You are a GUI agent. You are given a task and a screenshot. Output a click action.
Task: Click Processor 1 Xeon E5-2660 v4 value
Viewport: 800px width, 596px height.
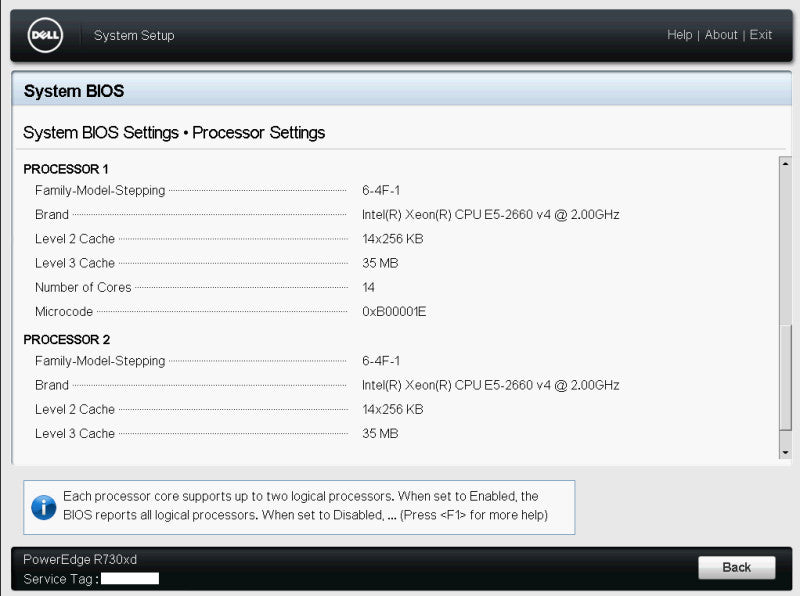point(491,214)
